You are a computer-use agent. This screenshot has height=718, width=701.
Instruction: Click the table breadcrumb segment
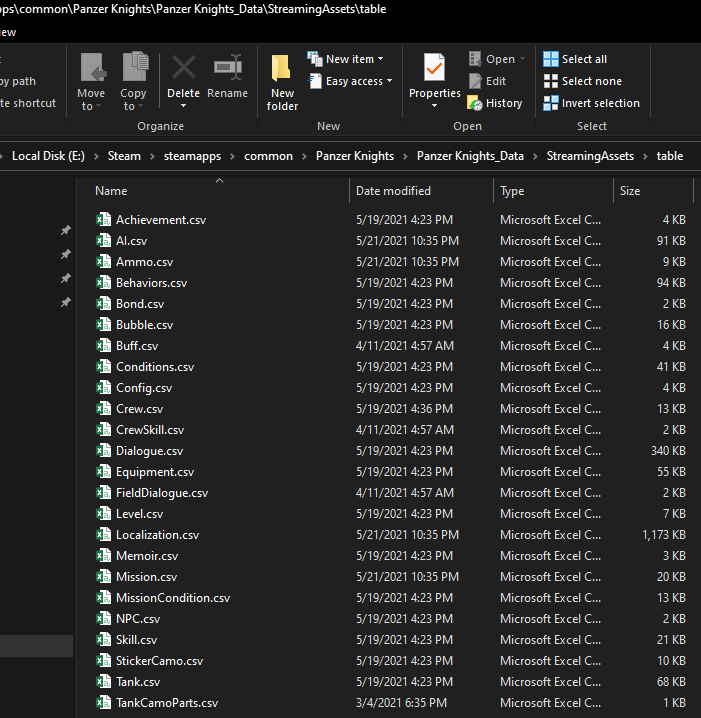coord(669,156)
